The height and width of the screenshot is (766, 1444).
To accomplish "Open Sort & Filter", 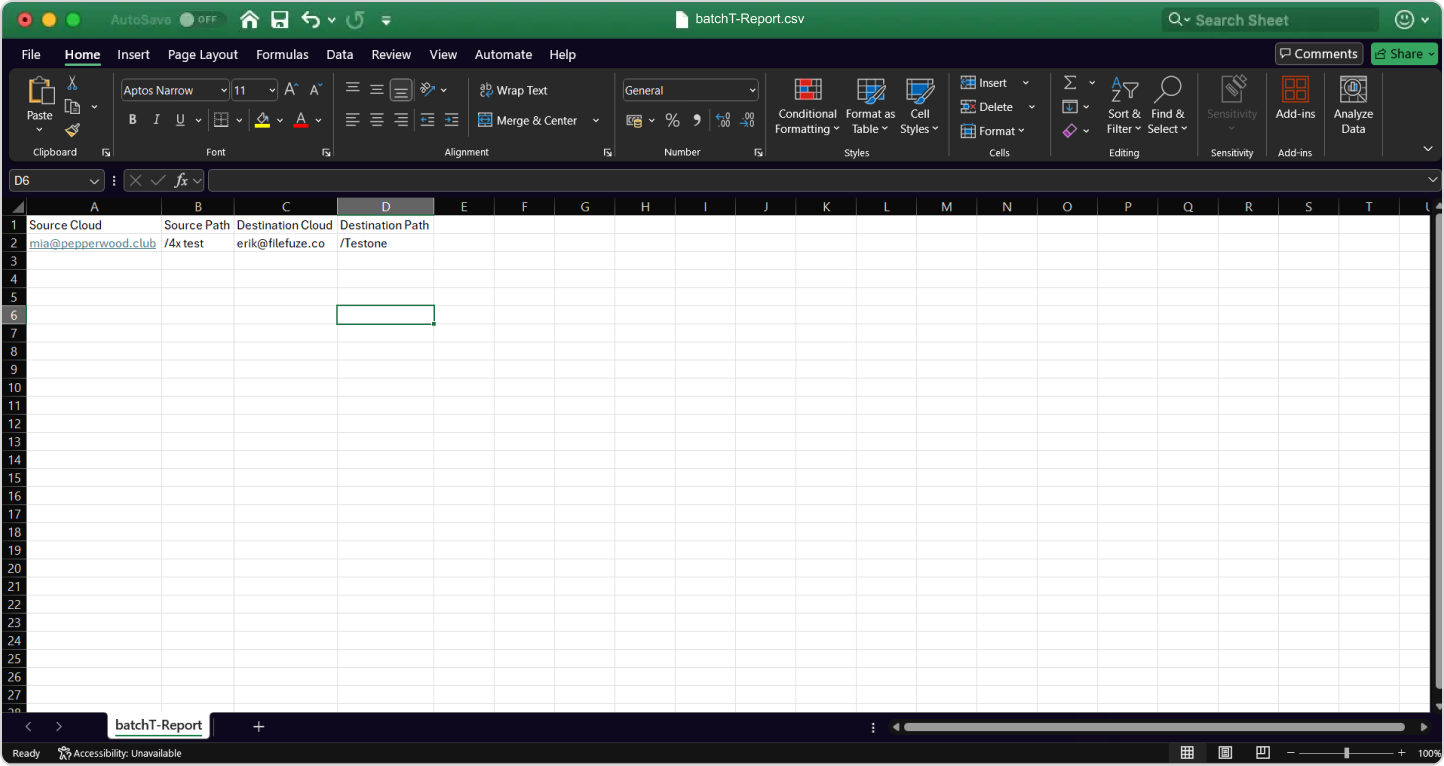I will pyautogui.click(x=1123, y=107).
